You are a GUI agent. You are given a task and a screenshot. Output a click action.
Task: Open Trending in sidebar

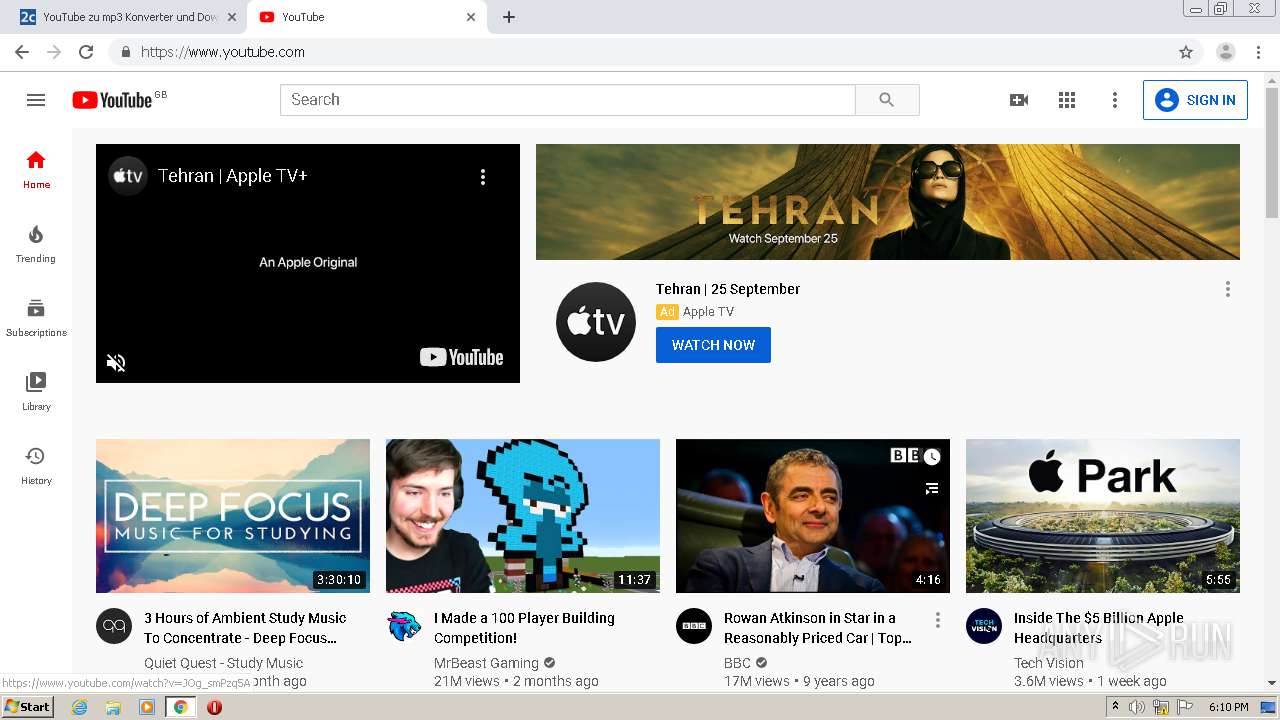click(36, 243)
